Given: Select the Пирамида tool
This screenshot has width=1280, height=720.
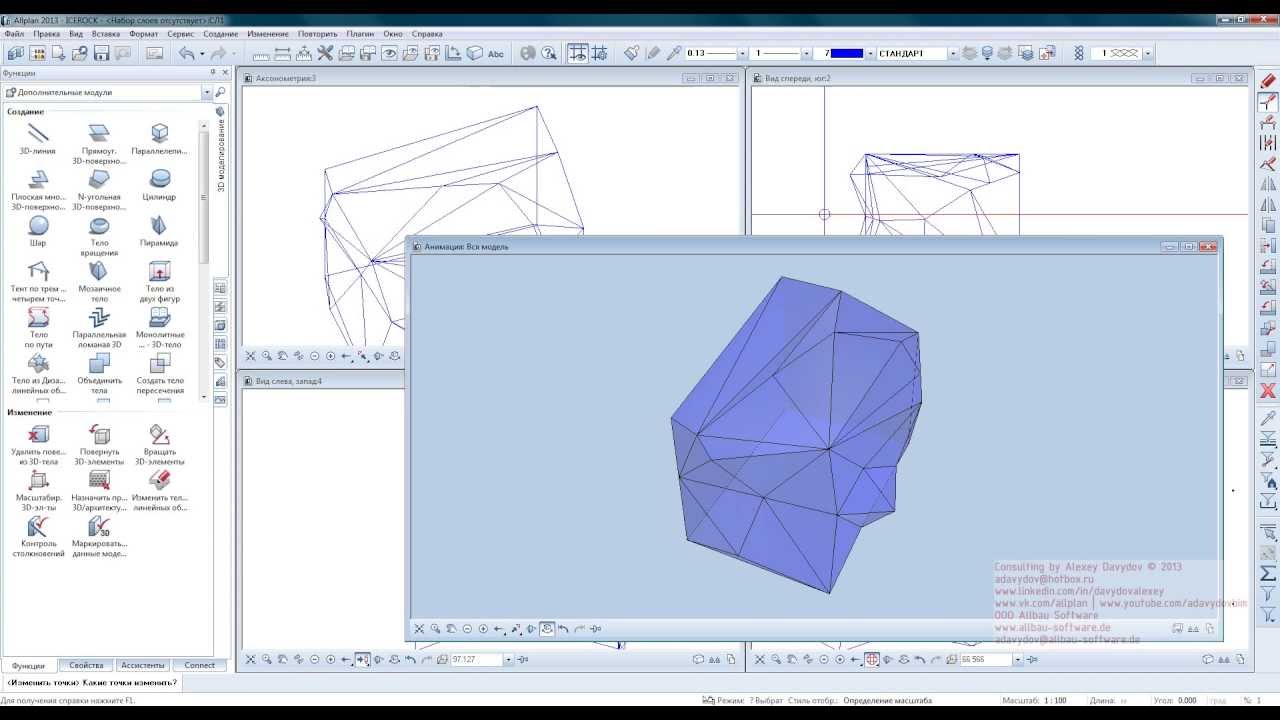Looking at the screenshot, I should point(159,230).
